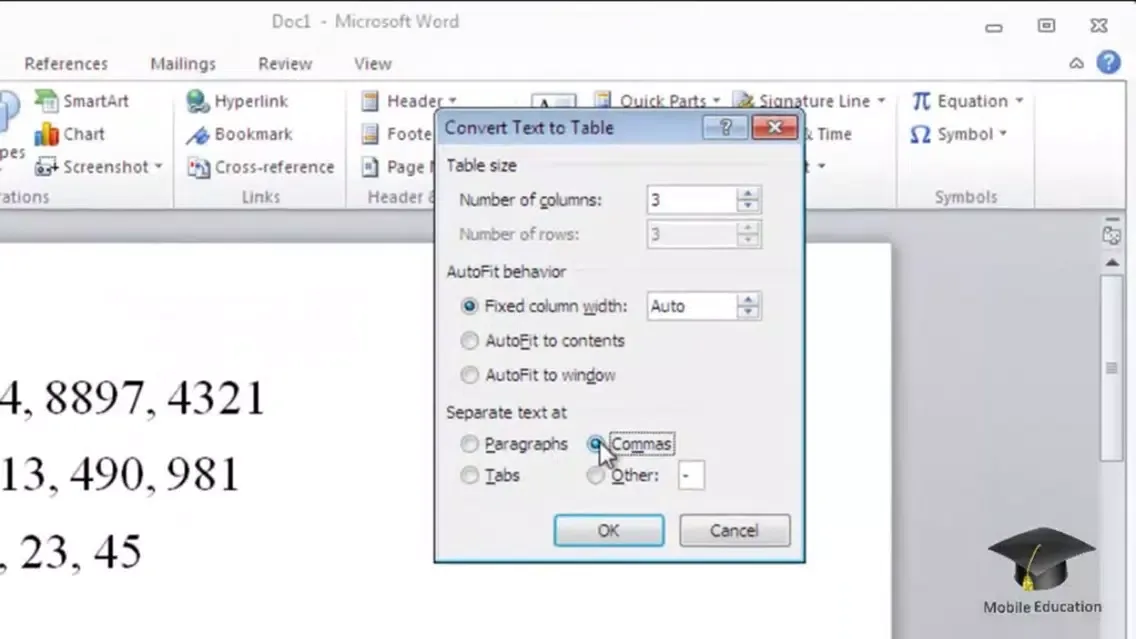Screen dimensions: 1136x639
Task: Cancel the Convert Text to Table dialog
Action: [x=734, y=530]
